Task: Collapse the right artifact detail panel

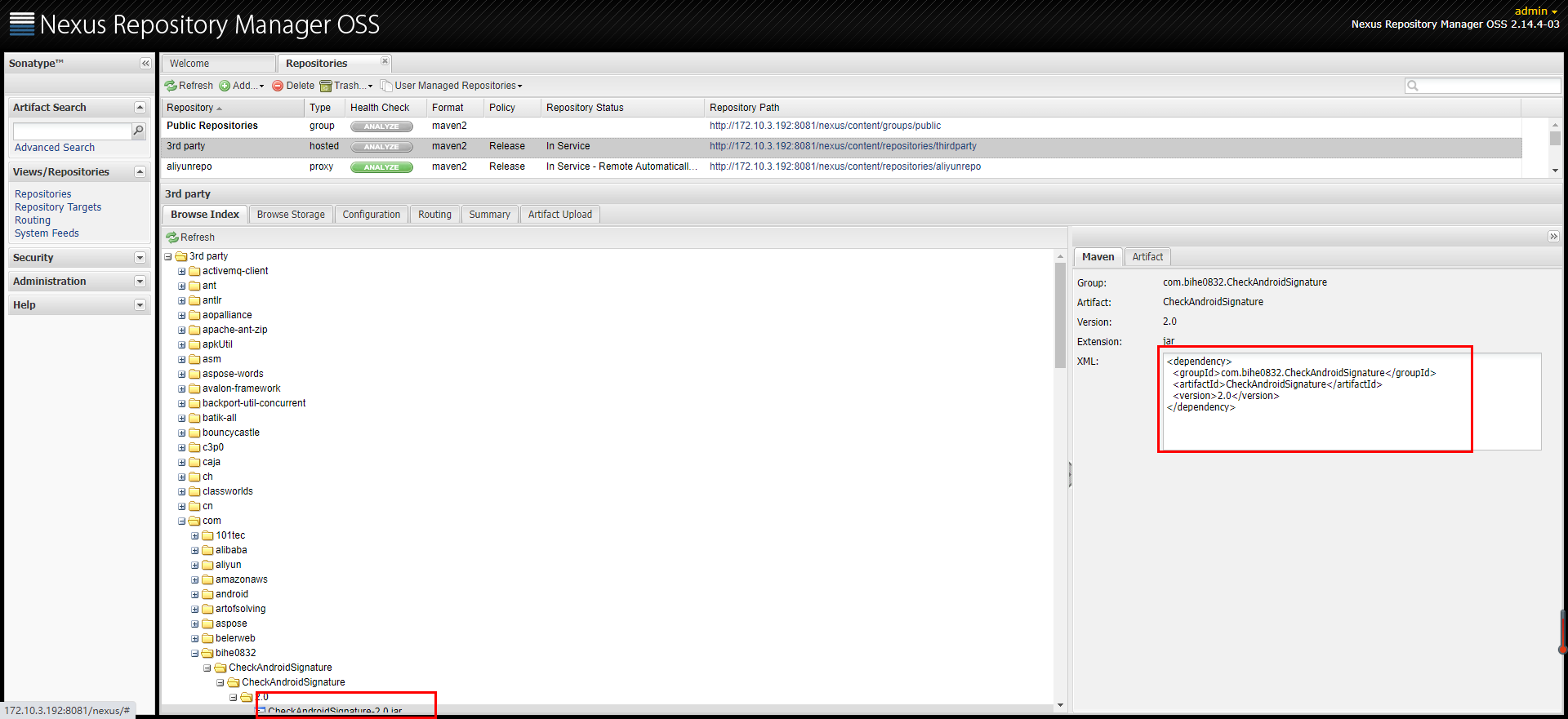Action: click(1553, 237)
